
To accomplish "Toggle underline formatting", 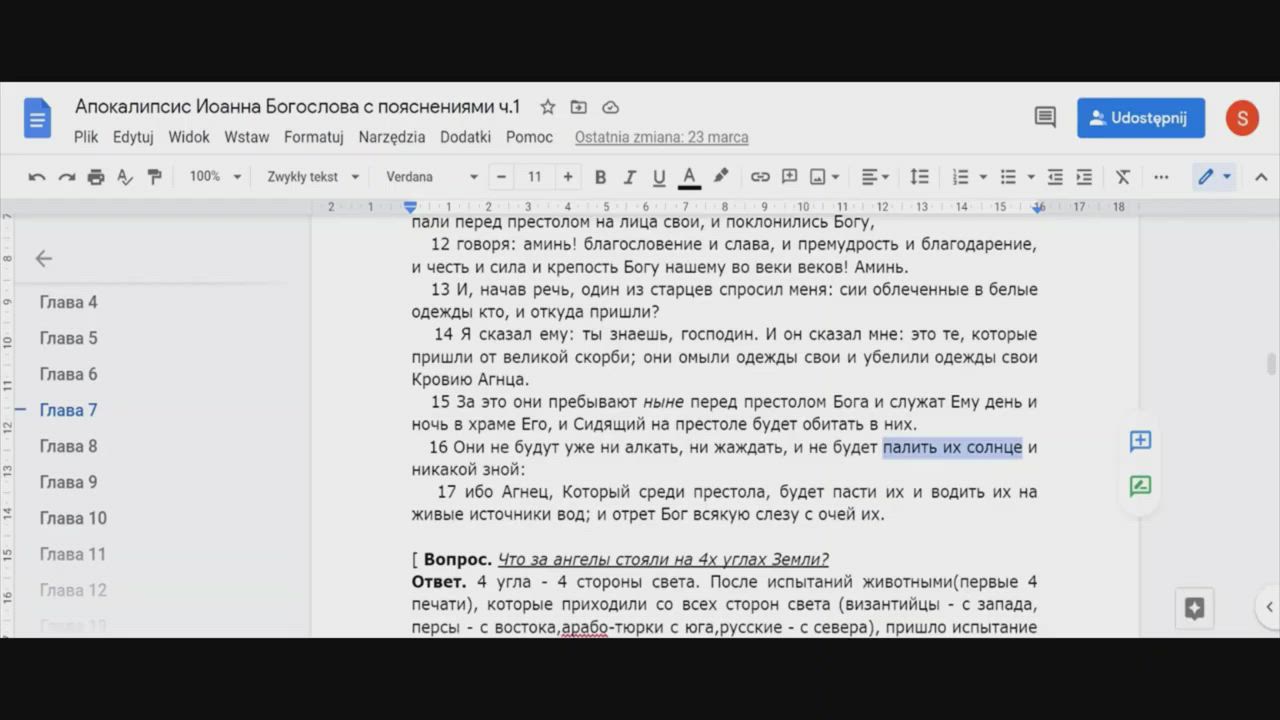I will pos(659,177).
